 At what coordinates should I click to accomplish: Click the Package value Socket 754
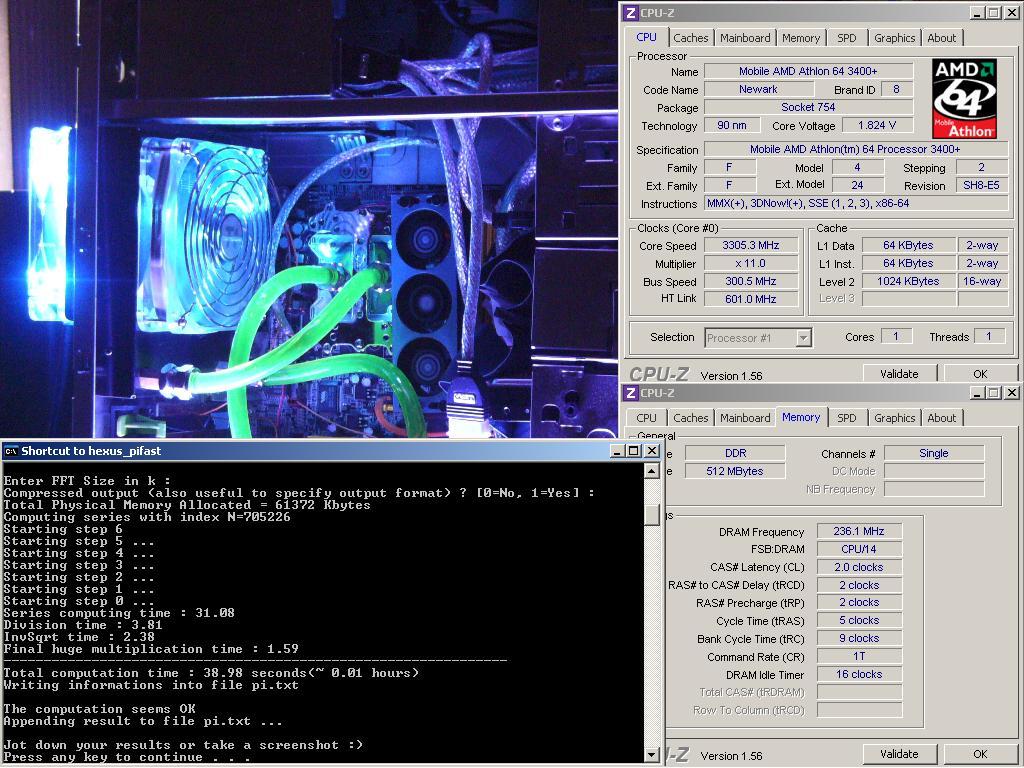[x=808, y=107]
